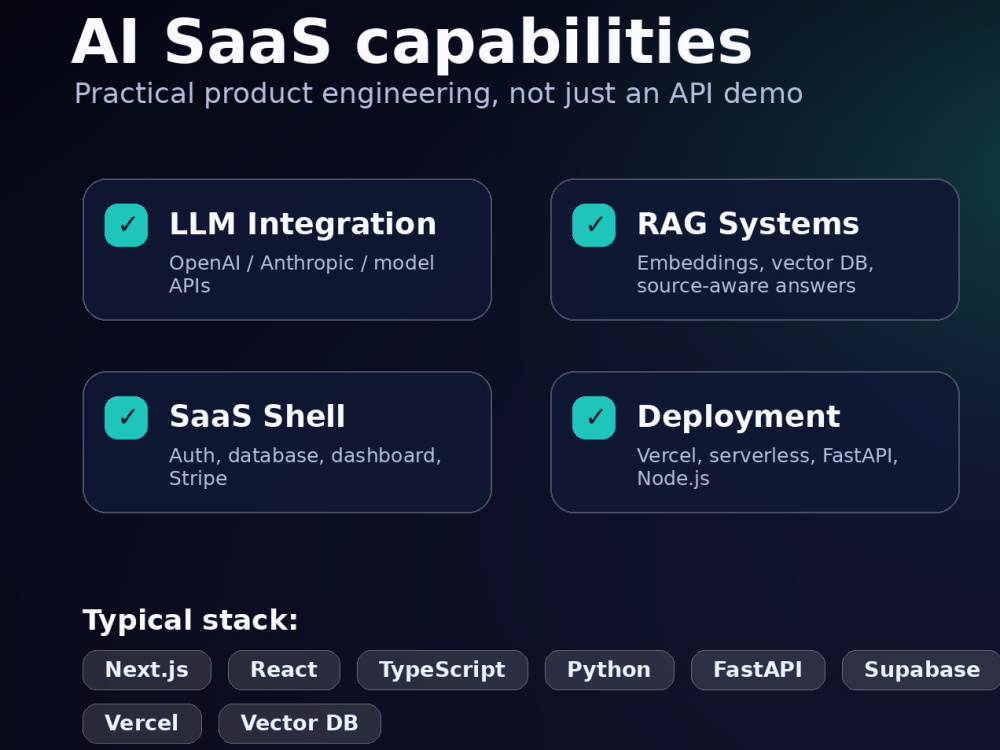
Task: Select the Vercel stack pill
Action: (142, 723)
